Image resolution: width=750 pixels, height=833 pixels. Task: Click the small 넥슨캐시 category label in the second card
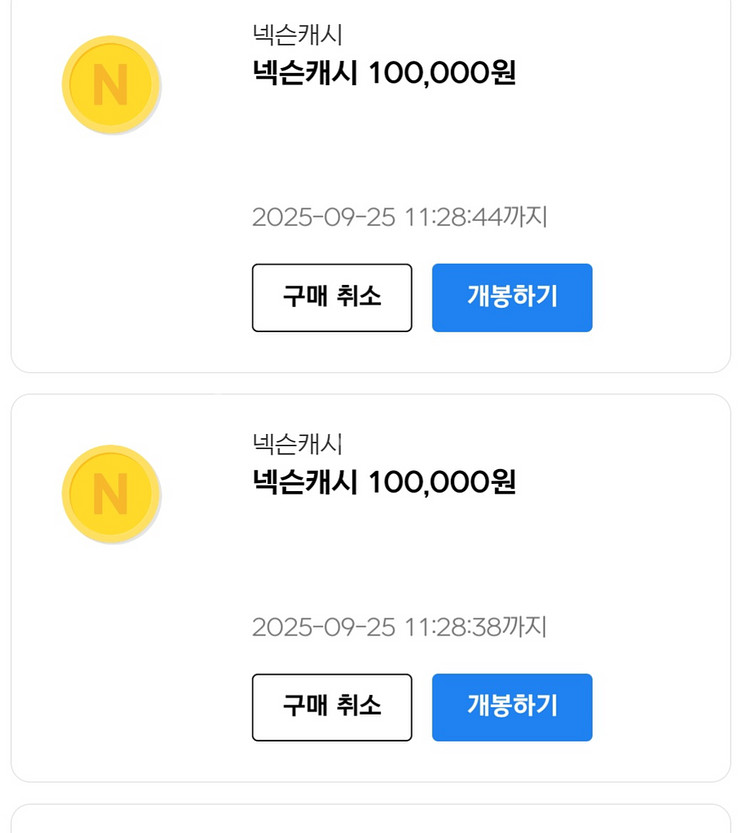[297, 444]
